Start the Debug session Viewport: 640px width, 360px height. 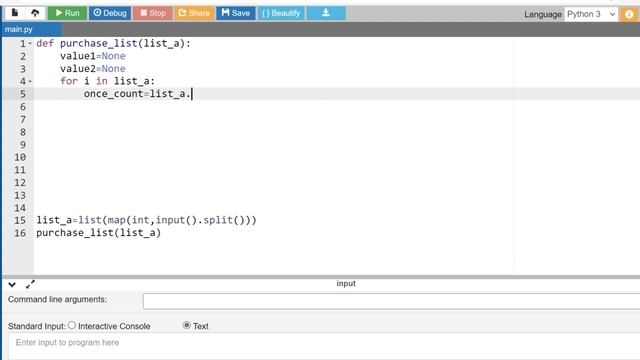110,13
